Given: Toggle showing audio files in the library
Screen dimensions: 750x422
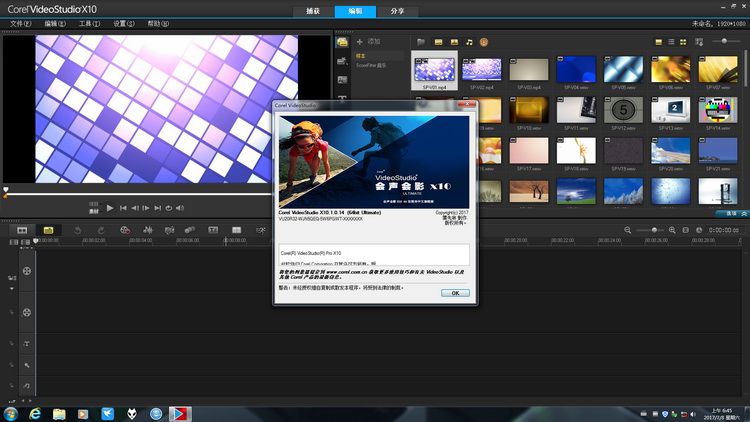Looking at the screenshot, I should (469, 42).
